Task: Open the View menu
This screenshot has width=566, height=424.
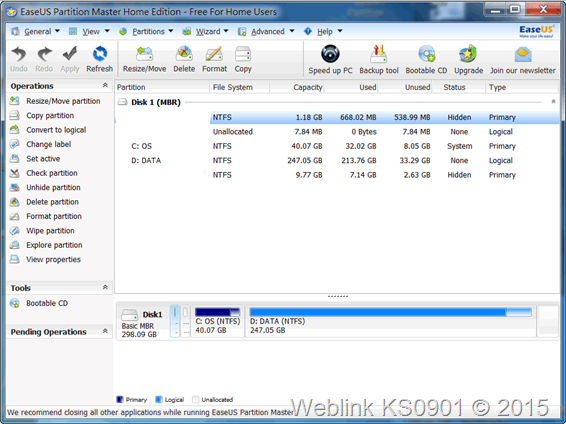Action: [x=89, y=32]
